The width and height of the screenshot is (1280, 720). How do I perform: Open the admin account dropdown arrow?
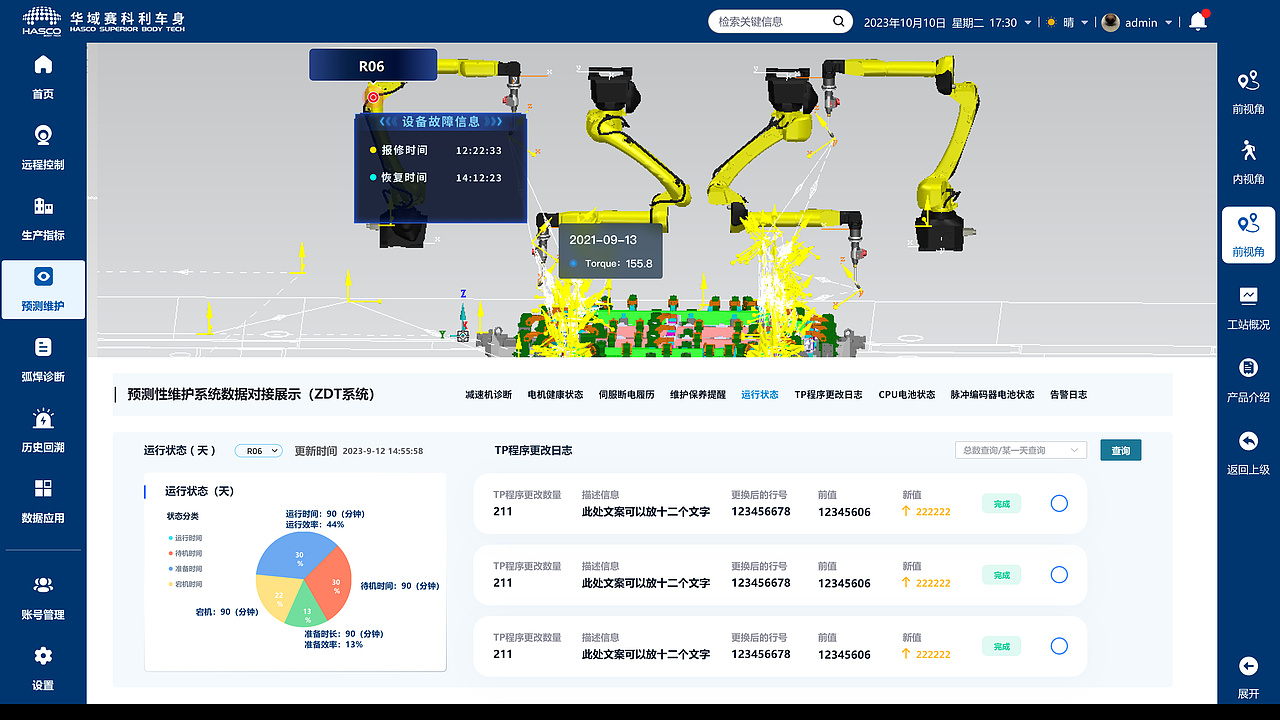(x=1168, y=23)
